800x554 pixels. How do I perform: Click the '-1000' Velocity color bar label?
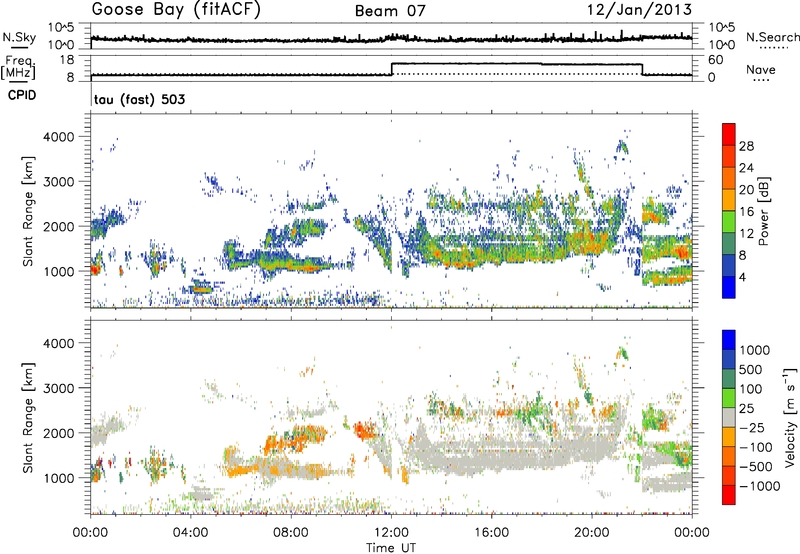point(760,486)
